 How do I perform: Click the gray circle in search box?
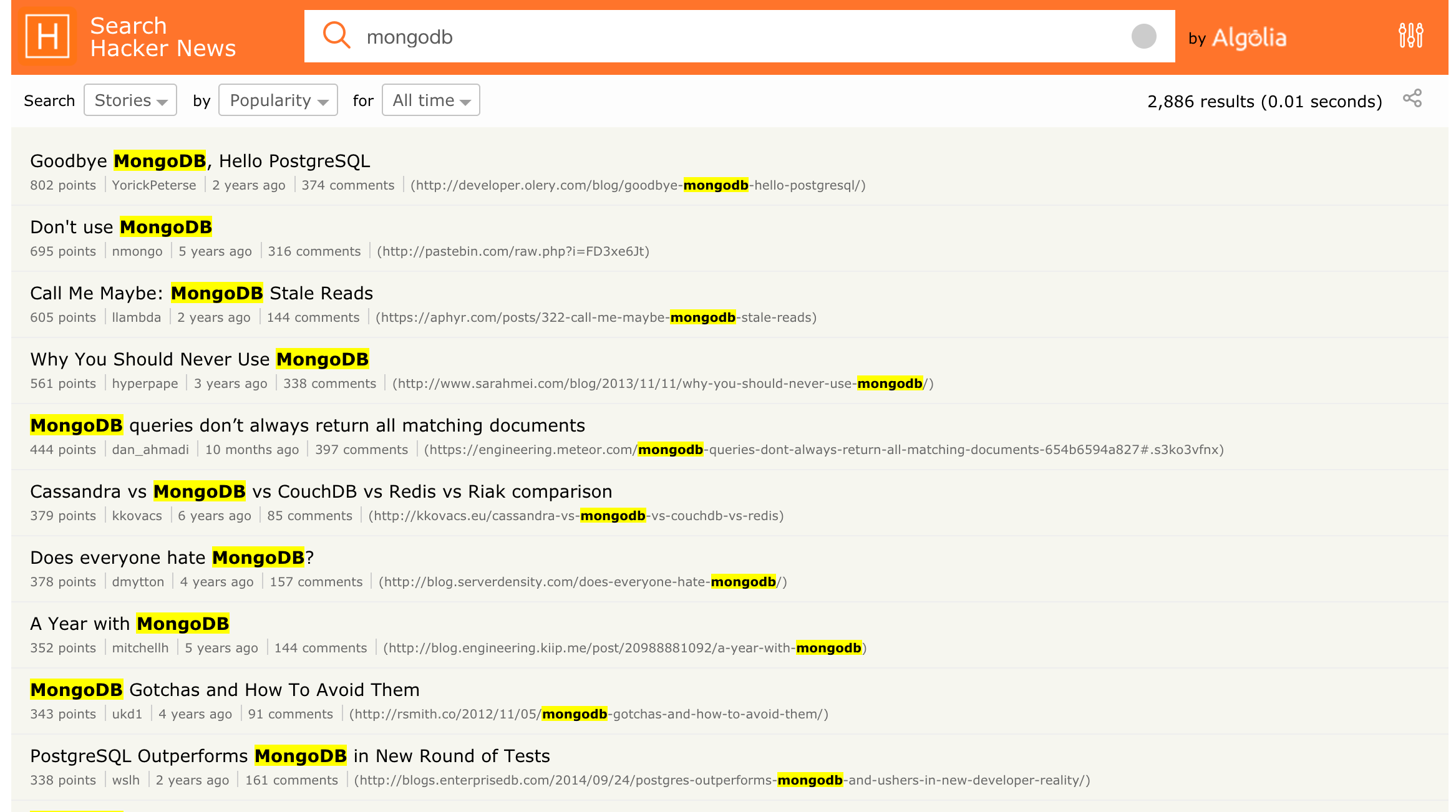tap(1143, 36)
